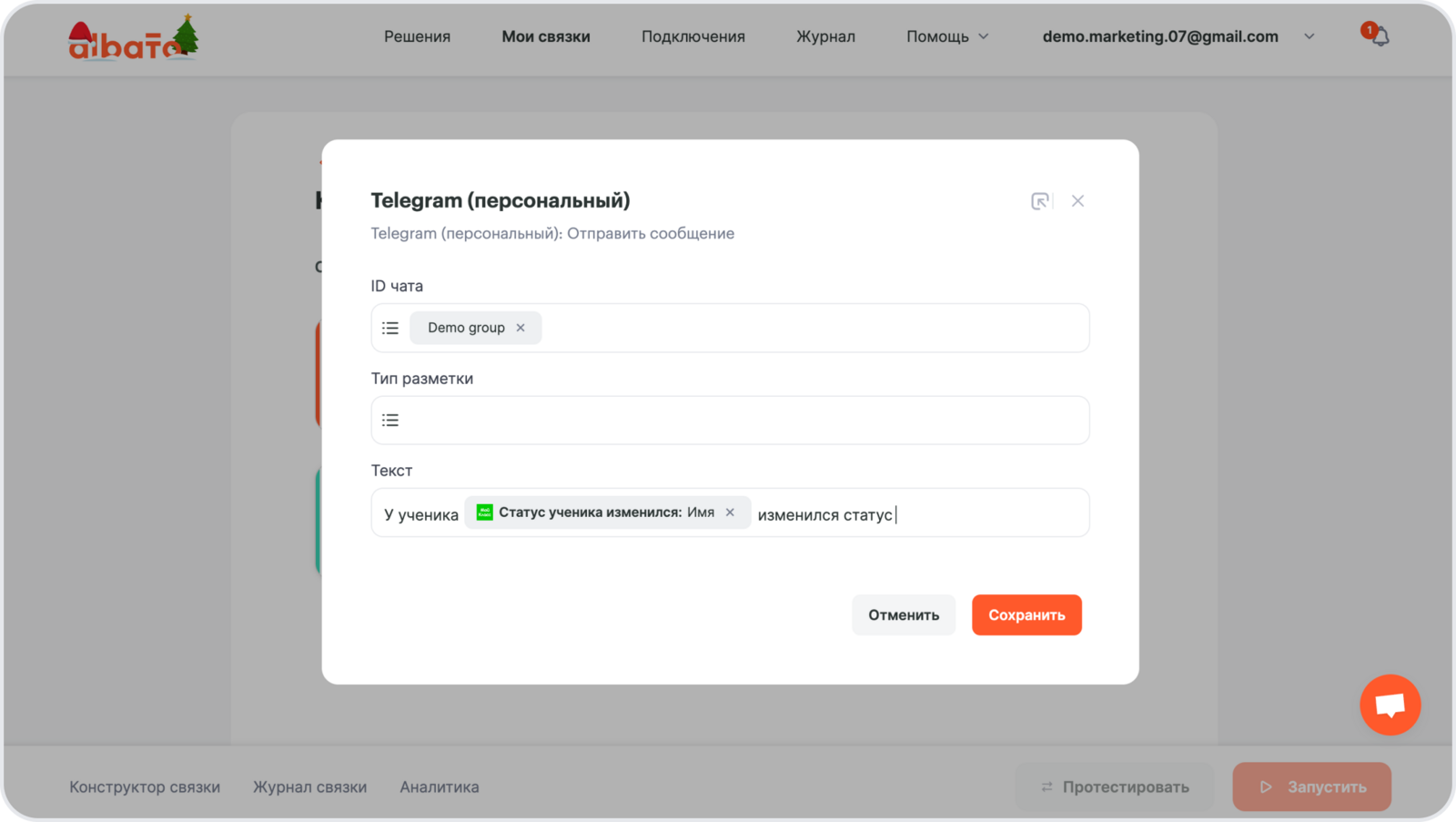Open the Тип разметки dropdown field

point(737,421)
